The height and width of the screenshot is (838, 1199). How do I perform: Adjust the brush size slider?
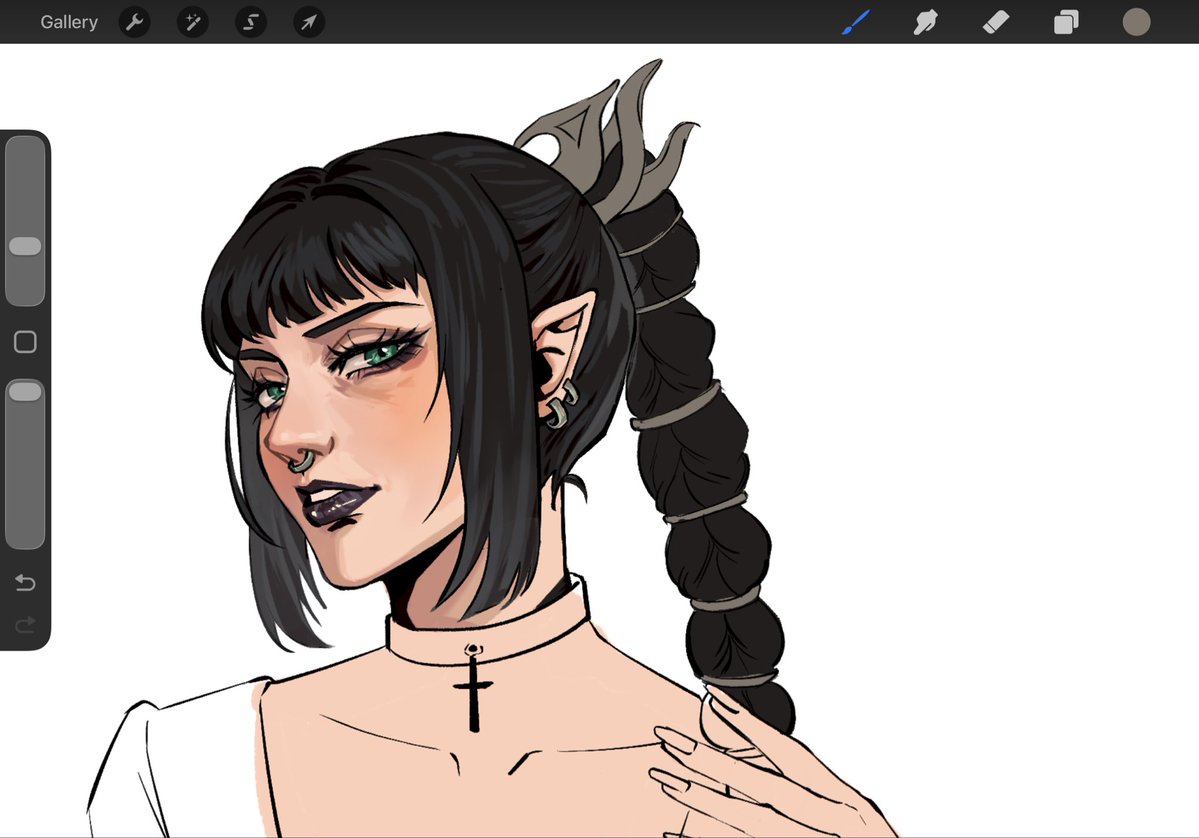(x=25, y=221)
